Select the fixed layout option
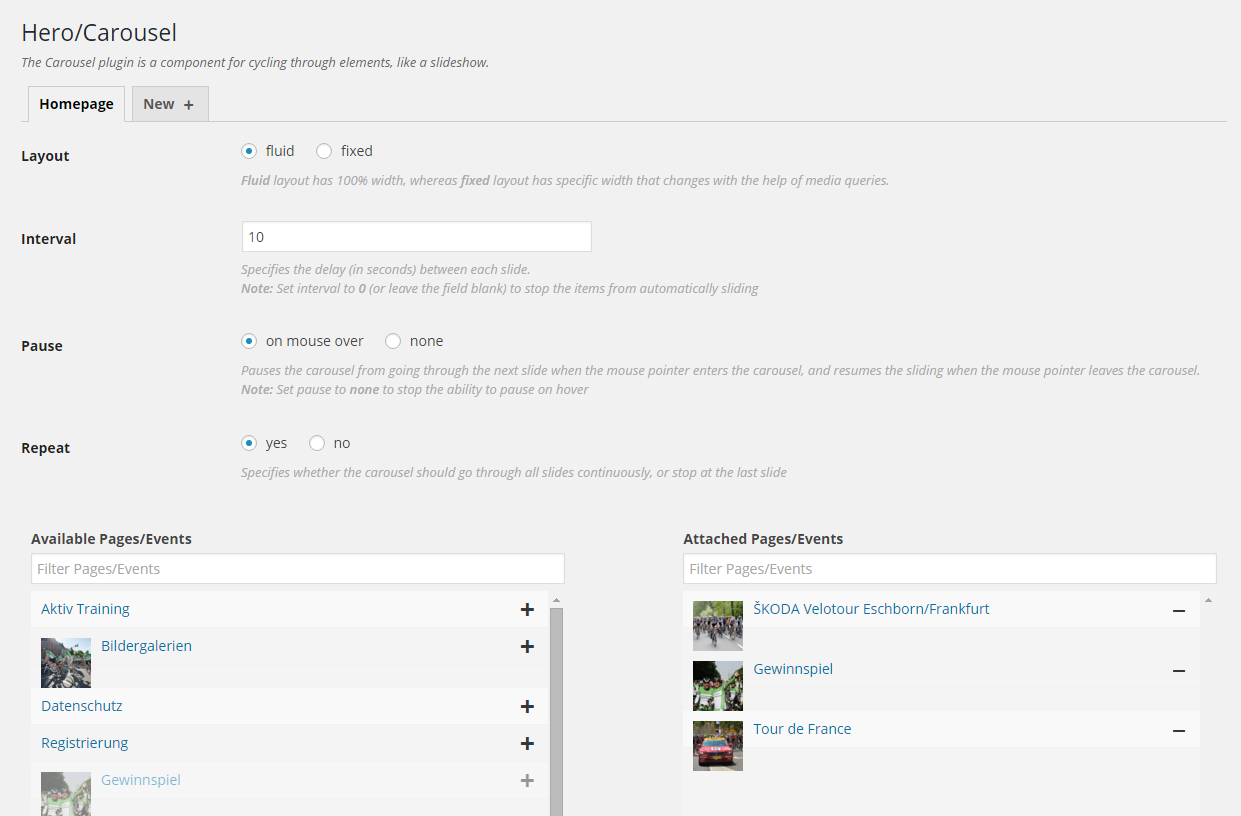The width and height of the screenshot is (1241, 816). [324, 151]
